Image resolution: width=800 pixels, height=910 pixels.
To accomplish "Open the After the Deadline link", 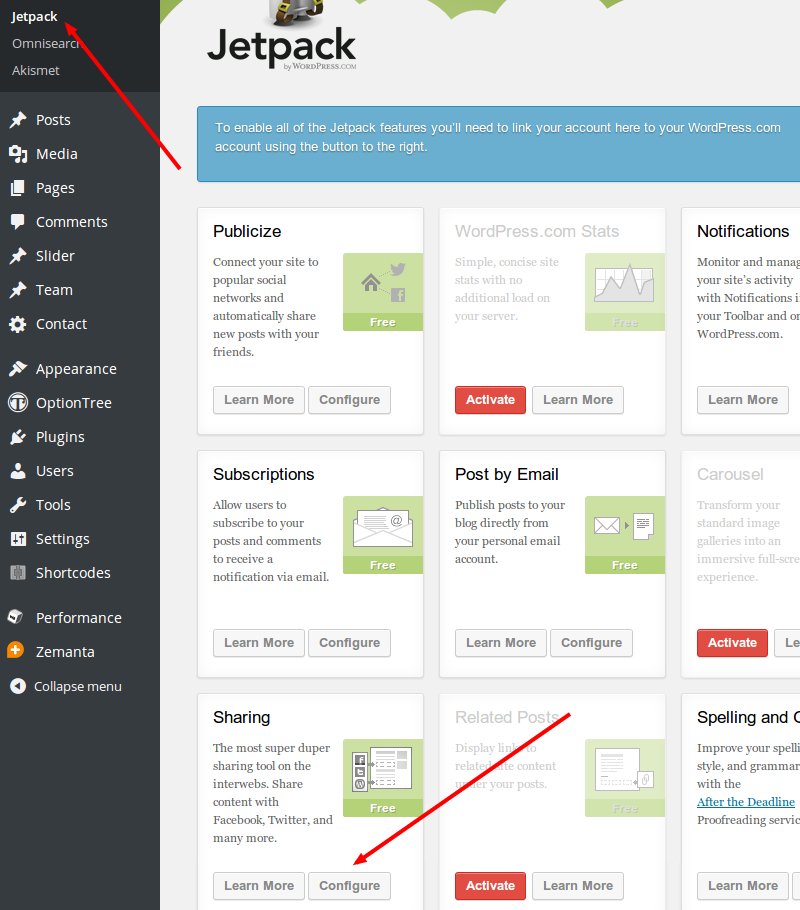I will coord(746,802).
